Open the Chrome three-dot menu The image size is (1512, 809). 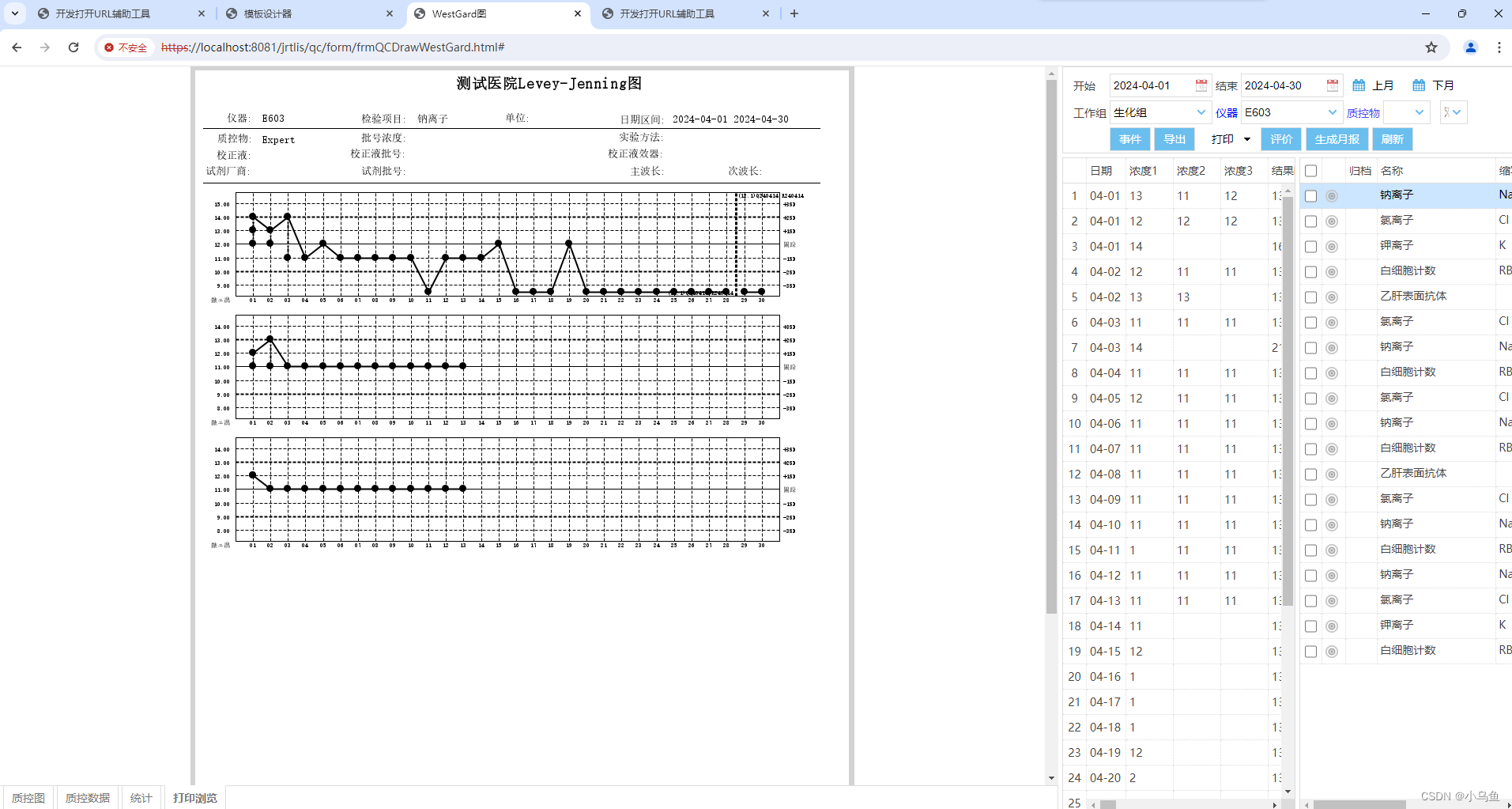pyautogui.click(x=1499, y=47)
